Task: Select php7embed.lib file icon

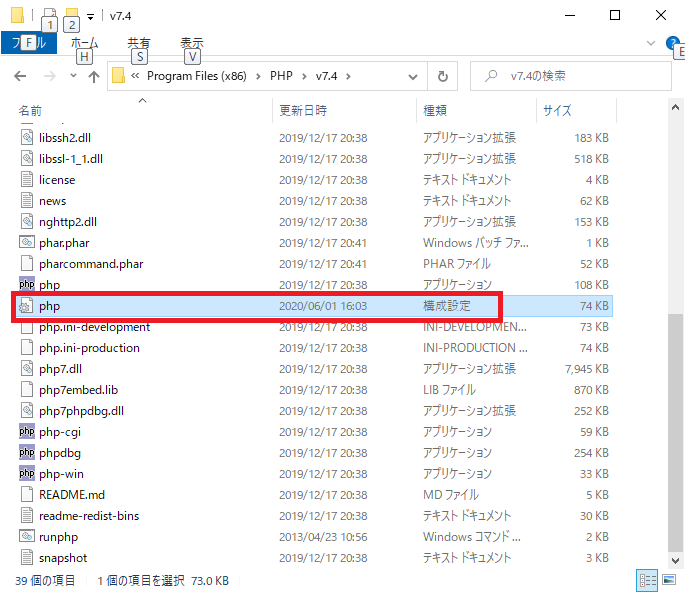Action: click(x=27, y=389)
